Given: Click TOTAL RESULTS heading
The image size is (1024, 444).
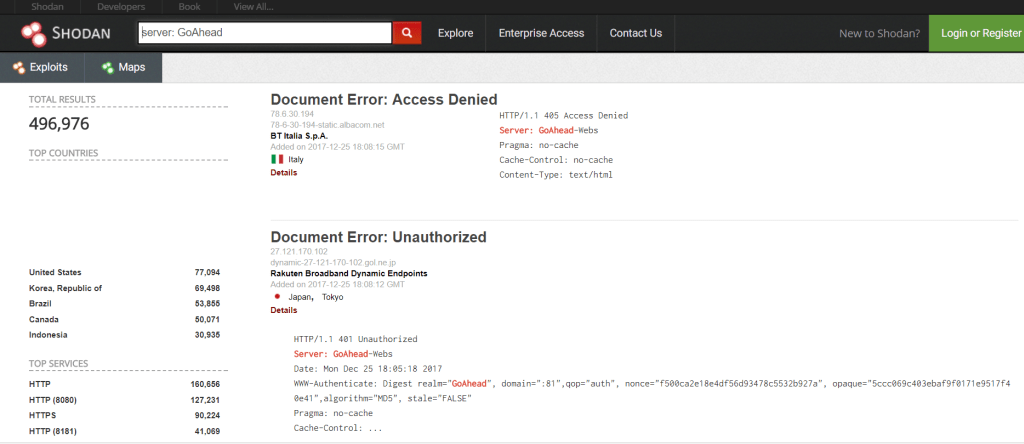Looking at the screenshot, I should coord(62,99).
